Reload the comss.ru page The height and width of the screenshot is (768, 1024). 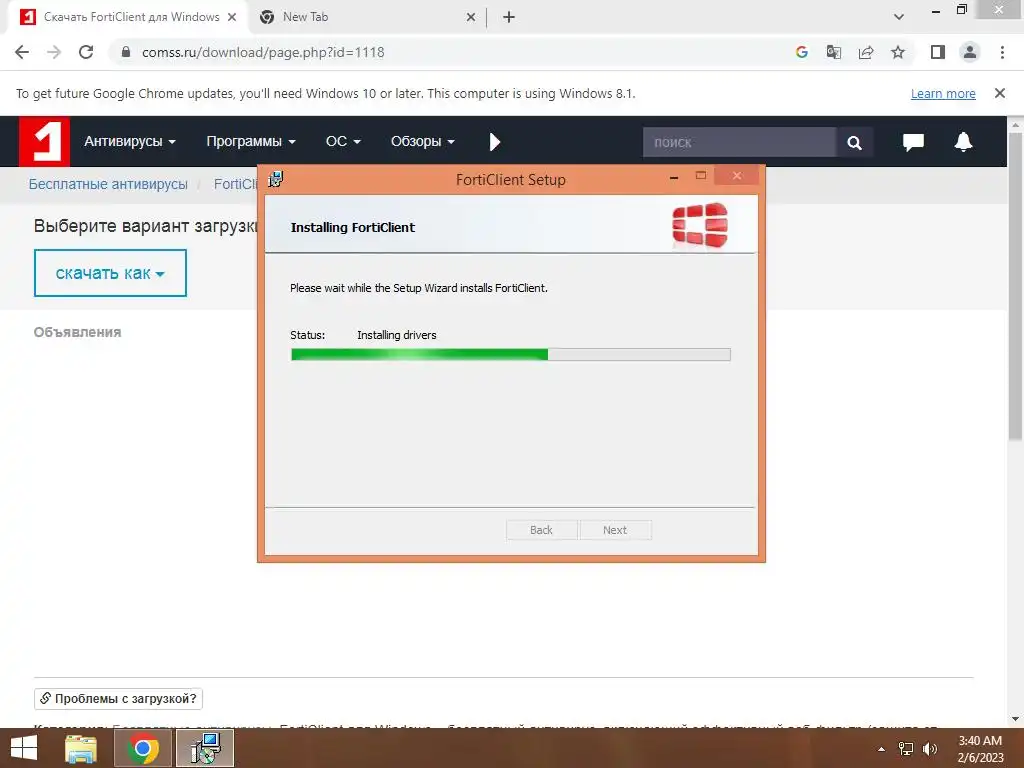click(86, 52)
